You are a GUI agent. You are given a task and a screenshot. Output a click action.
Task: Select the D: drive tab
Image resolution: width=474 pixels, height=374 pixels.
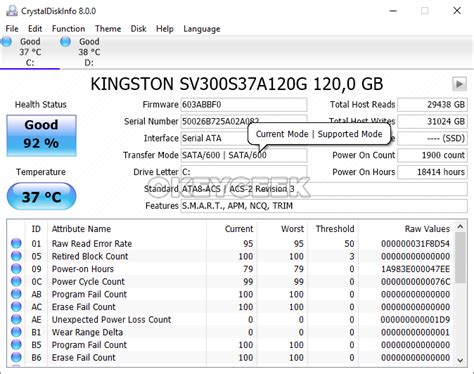point(89,52)
